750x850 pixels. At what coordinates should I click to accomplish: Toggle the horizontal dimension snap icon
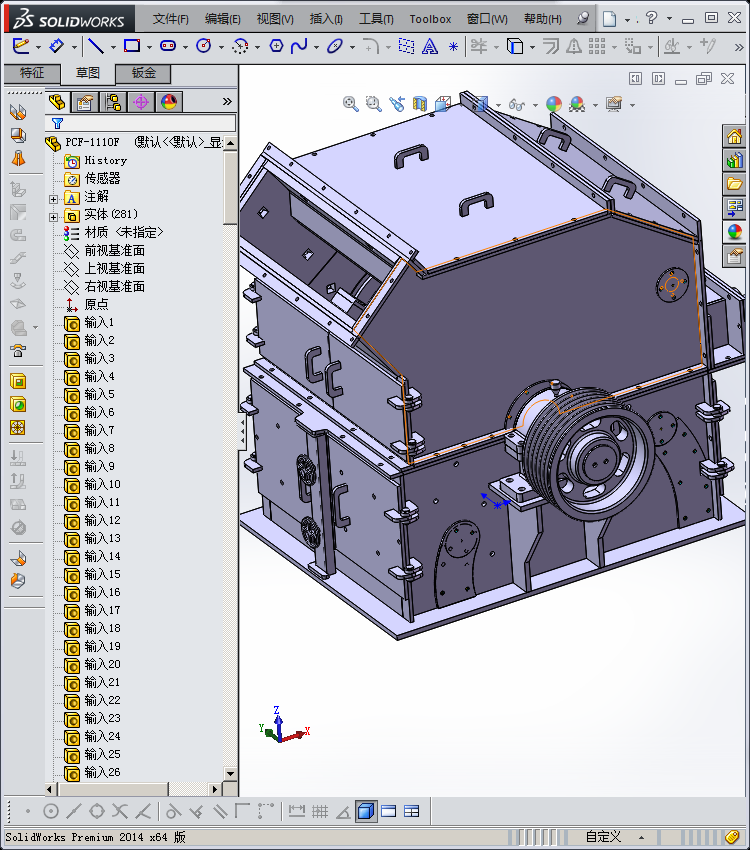click(x=296, y=812)
